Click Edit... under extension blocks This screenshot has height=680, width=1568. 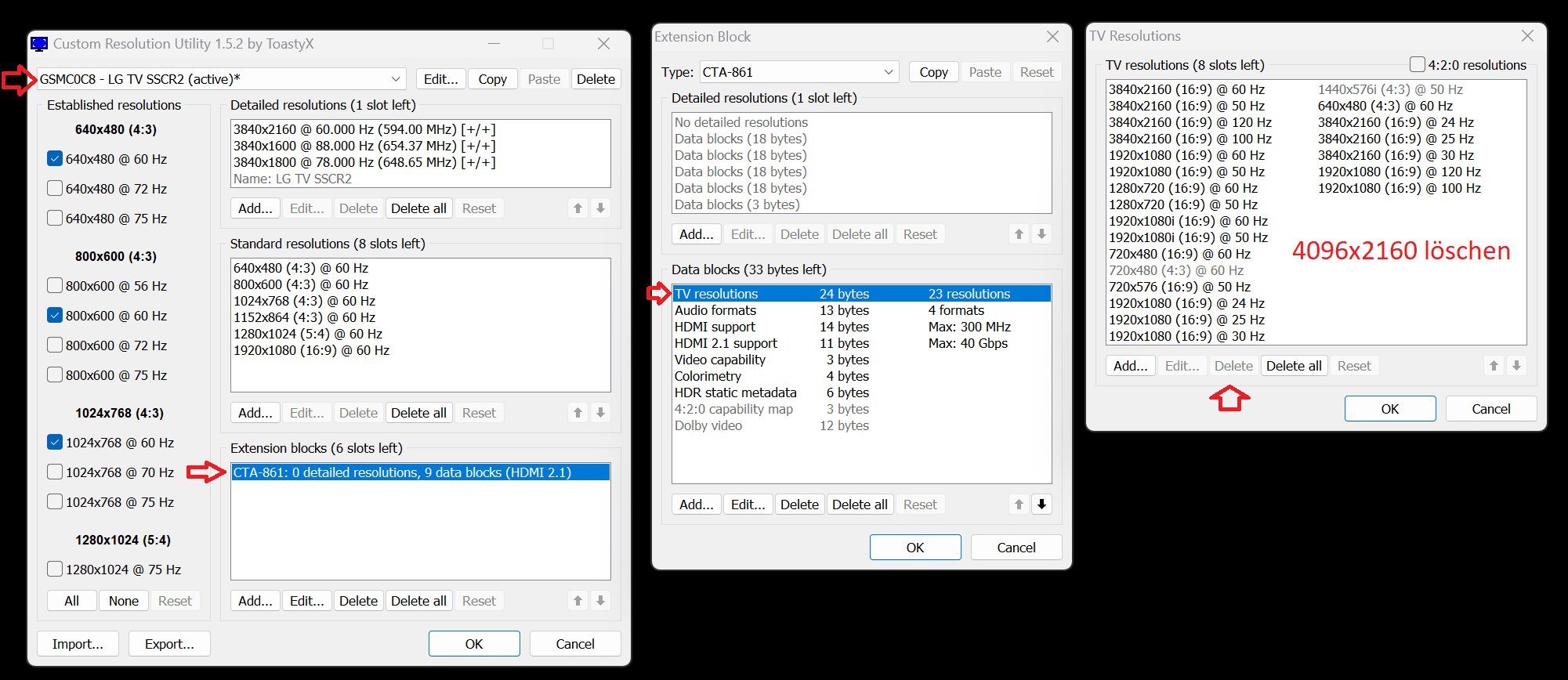pyautogui.click(x=306, y=601)
